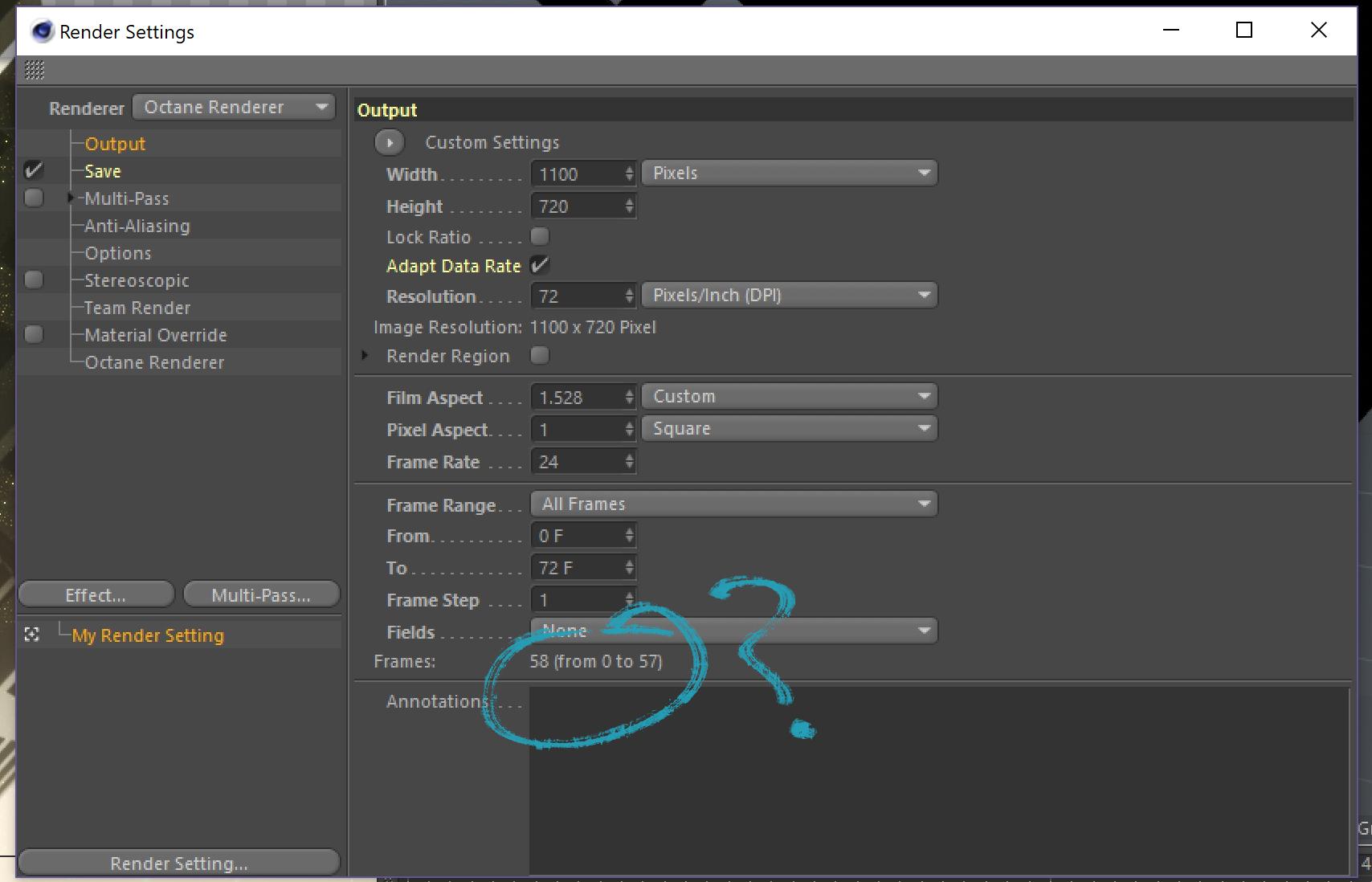
Task: Click the Custom Settings circular arrow icon
Action: click(x=390, y=142)
